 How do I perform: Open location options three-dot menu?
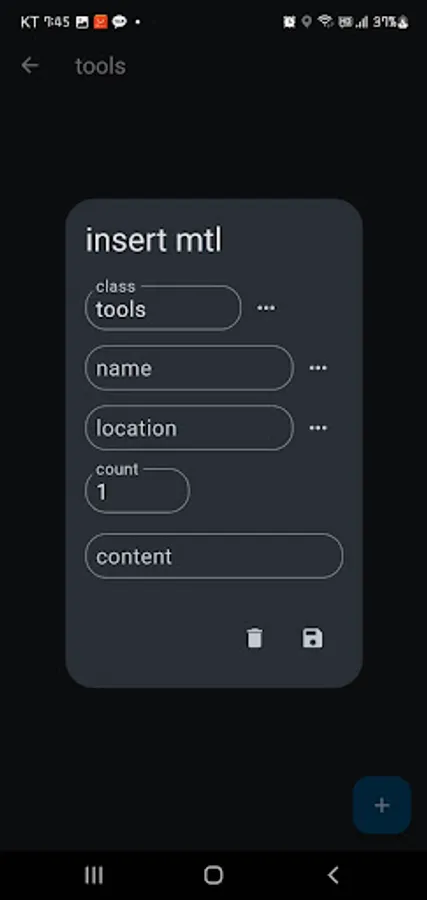click(x=318, y=428)
